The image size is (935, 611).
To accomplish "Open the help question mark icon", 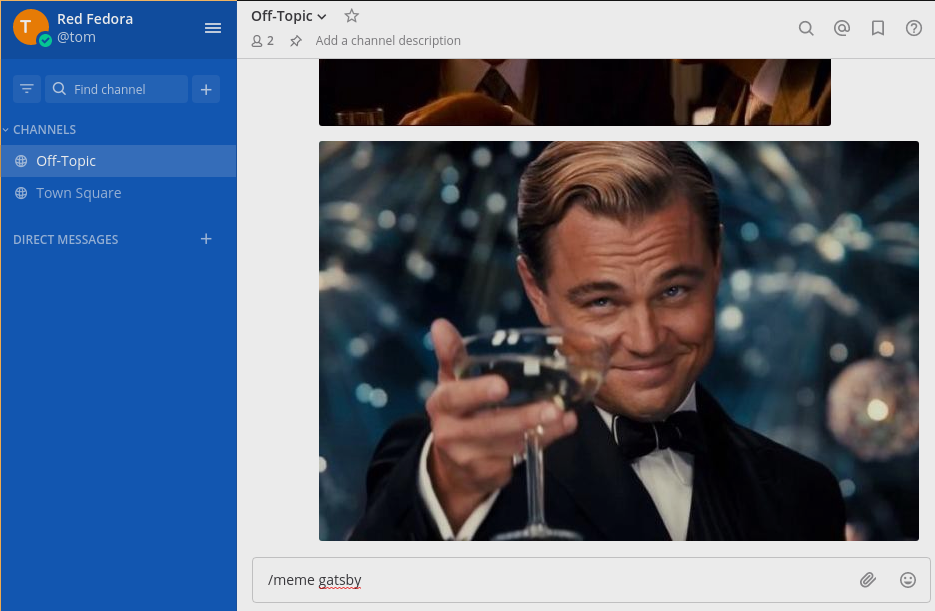I will [914, 28].
